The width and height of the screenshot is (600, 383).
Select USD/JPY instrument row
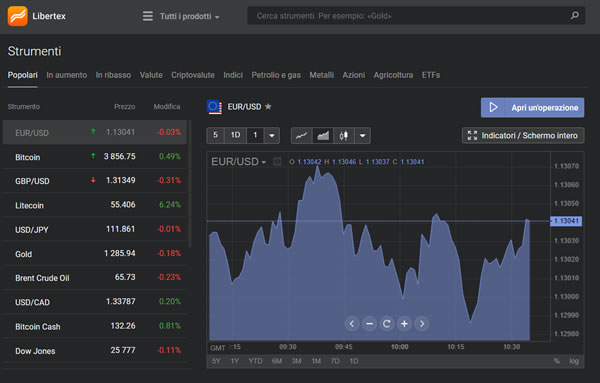tap(95, 229)
